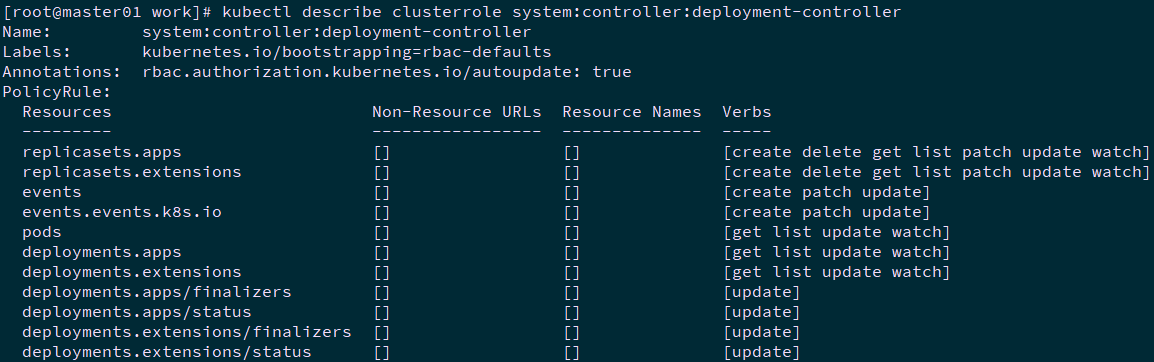Click the 'Labels:' field label
Viewport: 1154px width, 362px height.
click(37, 53)
